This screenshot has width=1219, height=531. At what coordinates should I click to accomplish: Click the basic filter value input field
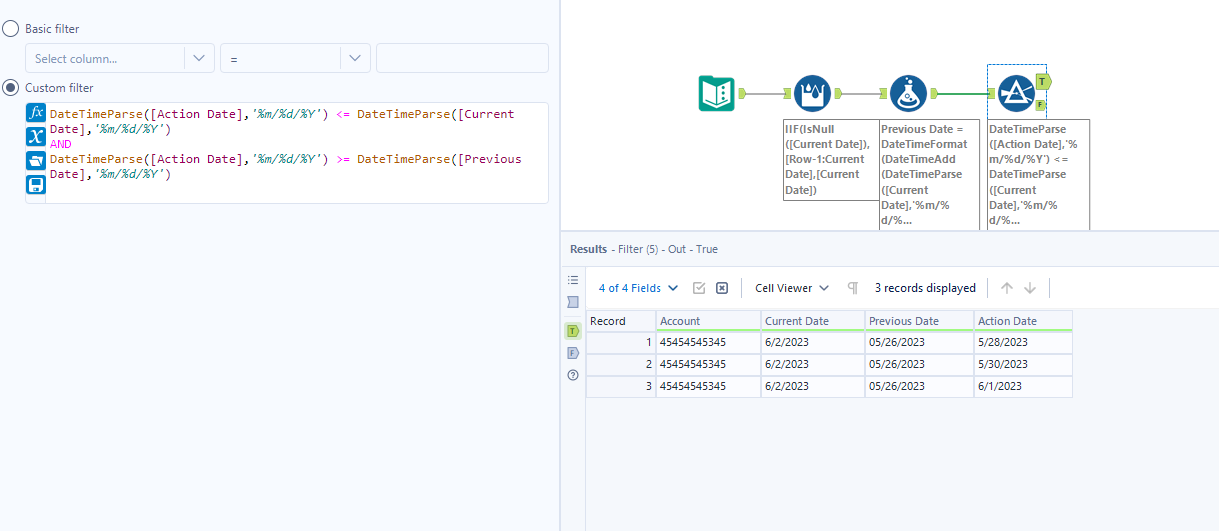point(462,59)
